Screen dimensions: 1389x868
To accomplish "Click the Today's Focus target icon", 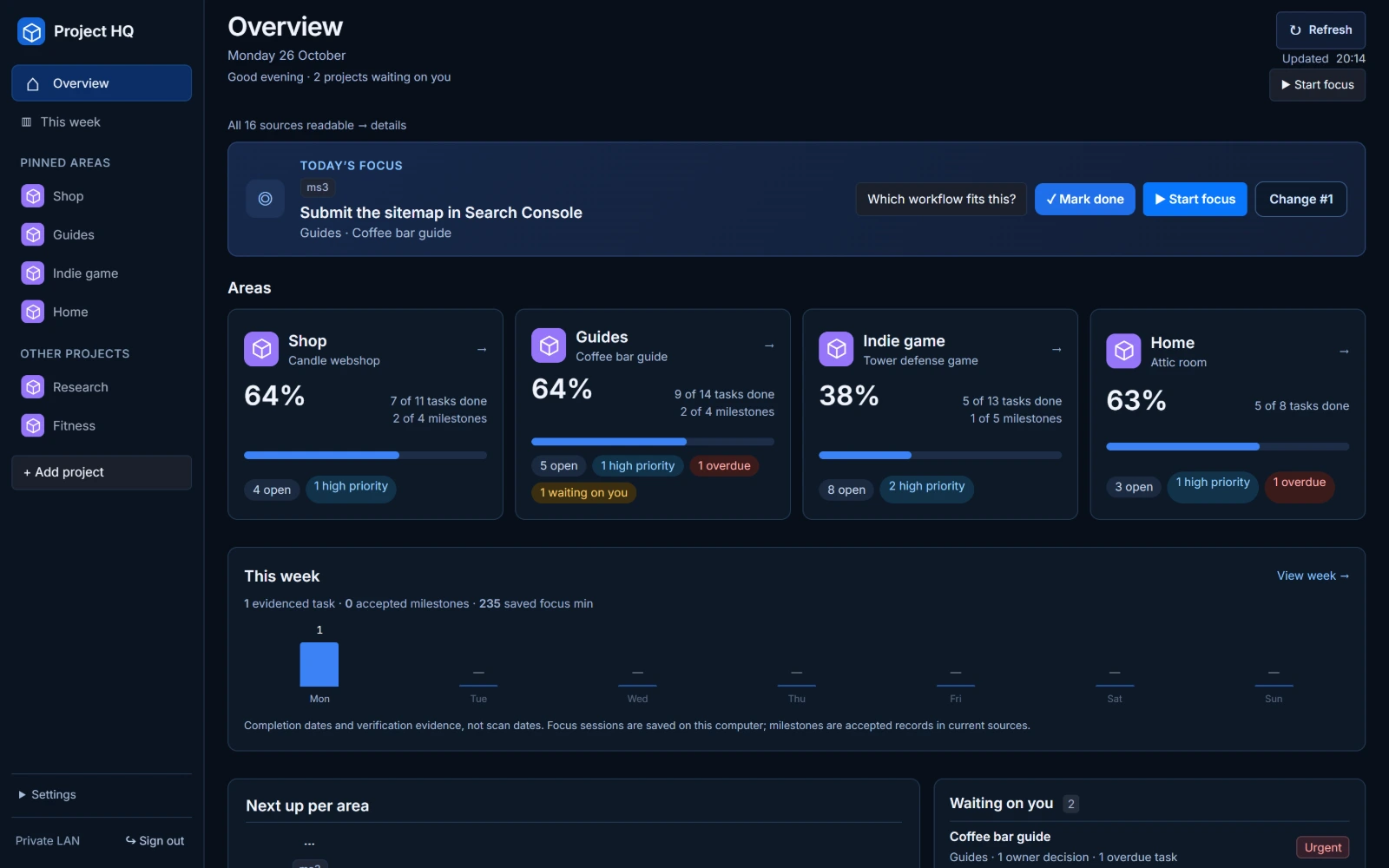I will tap(266, 199).
